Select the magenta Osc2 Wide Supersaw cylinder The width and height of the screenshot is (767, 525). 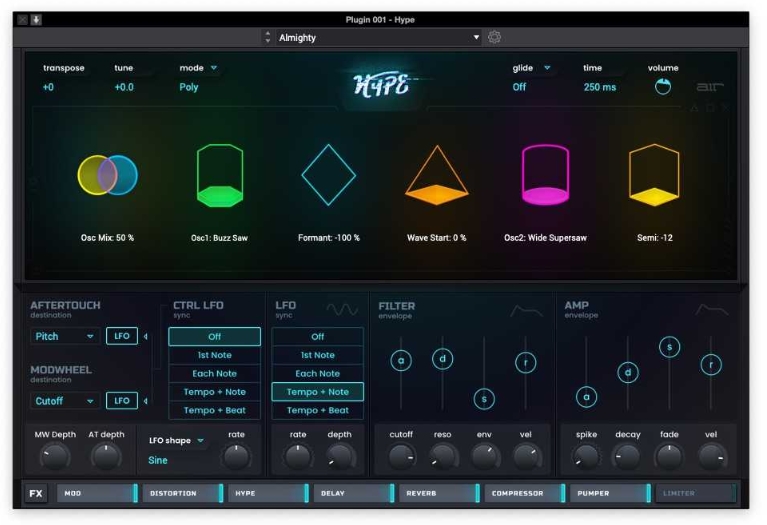tap(545, 174)
